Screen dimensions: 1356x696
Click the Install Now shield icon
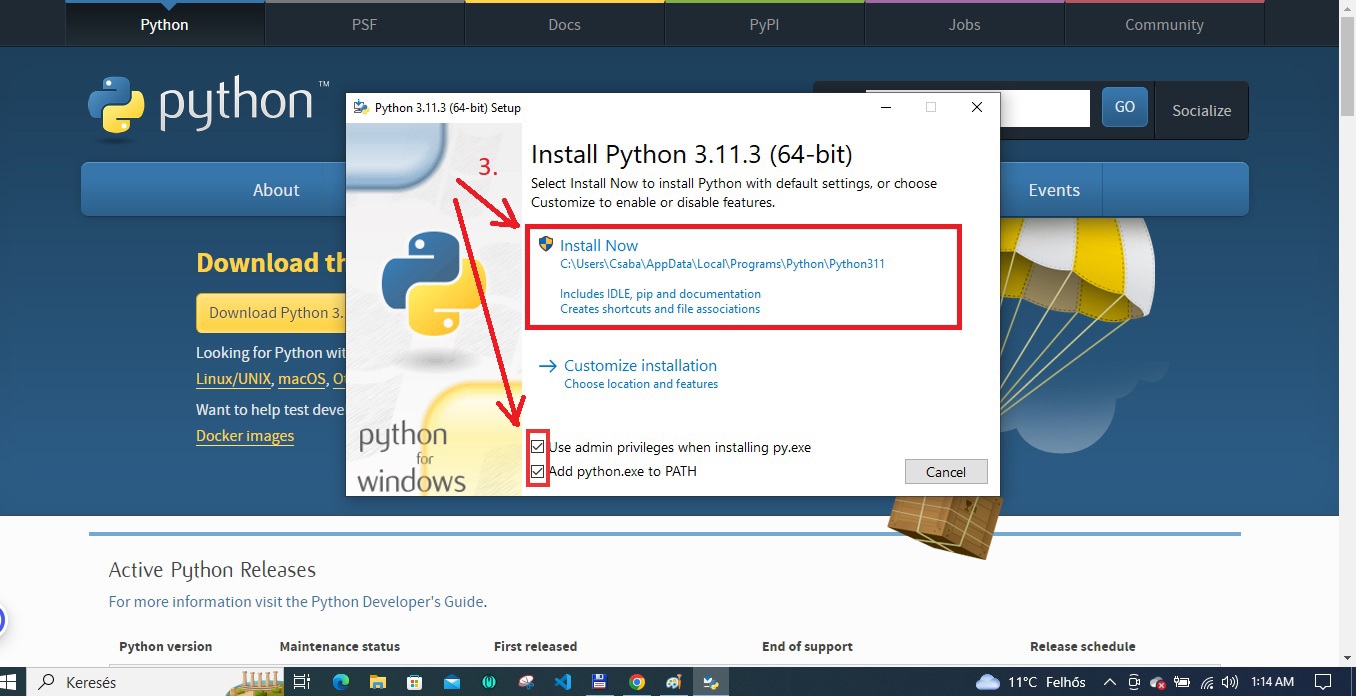click(x=545, y=243)
